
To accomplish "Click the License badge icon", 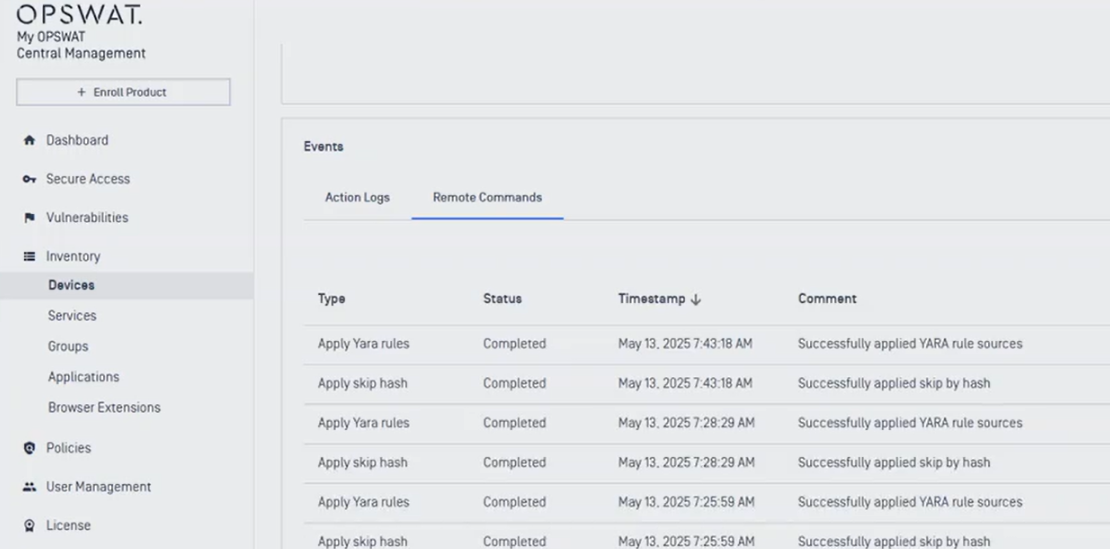I will (29, 526).
